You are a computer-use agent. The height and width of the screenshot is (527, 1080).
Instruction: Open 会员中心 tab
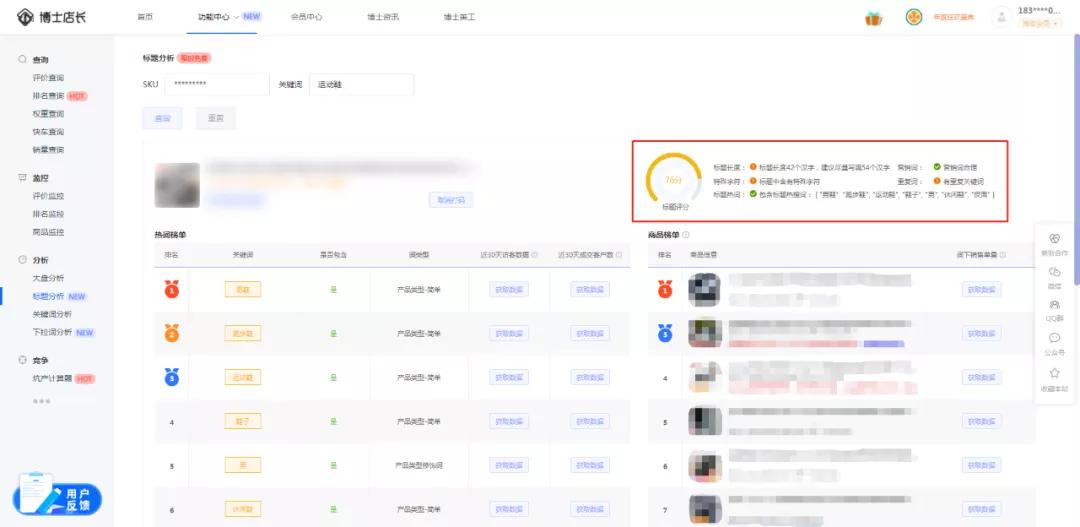307,17
